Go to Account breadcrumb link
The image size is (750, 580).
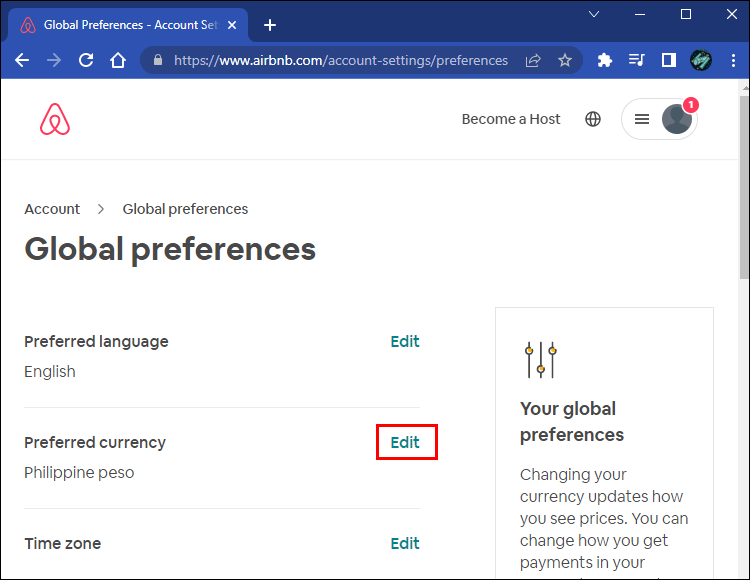52,209
